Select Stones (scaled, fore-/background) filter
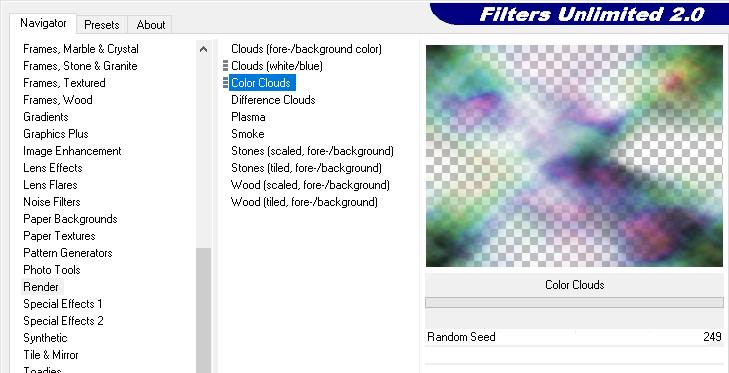This screenshot has height=373, width=729. coord(312,151)
